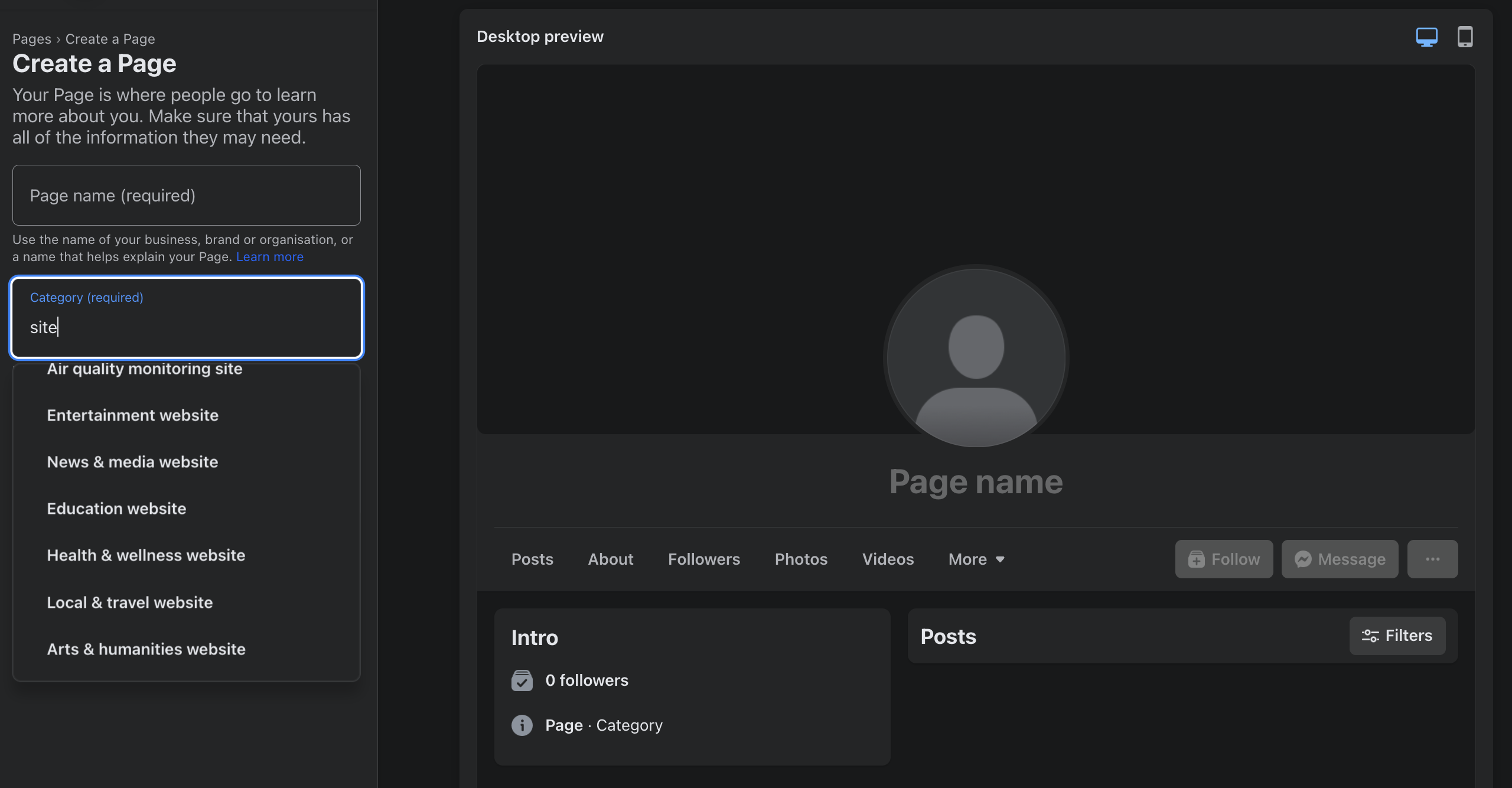Click the followers badge icon

click(x=522, y=680)
